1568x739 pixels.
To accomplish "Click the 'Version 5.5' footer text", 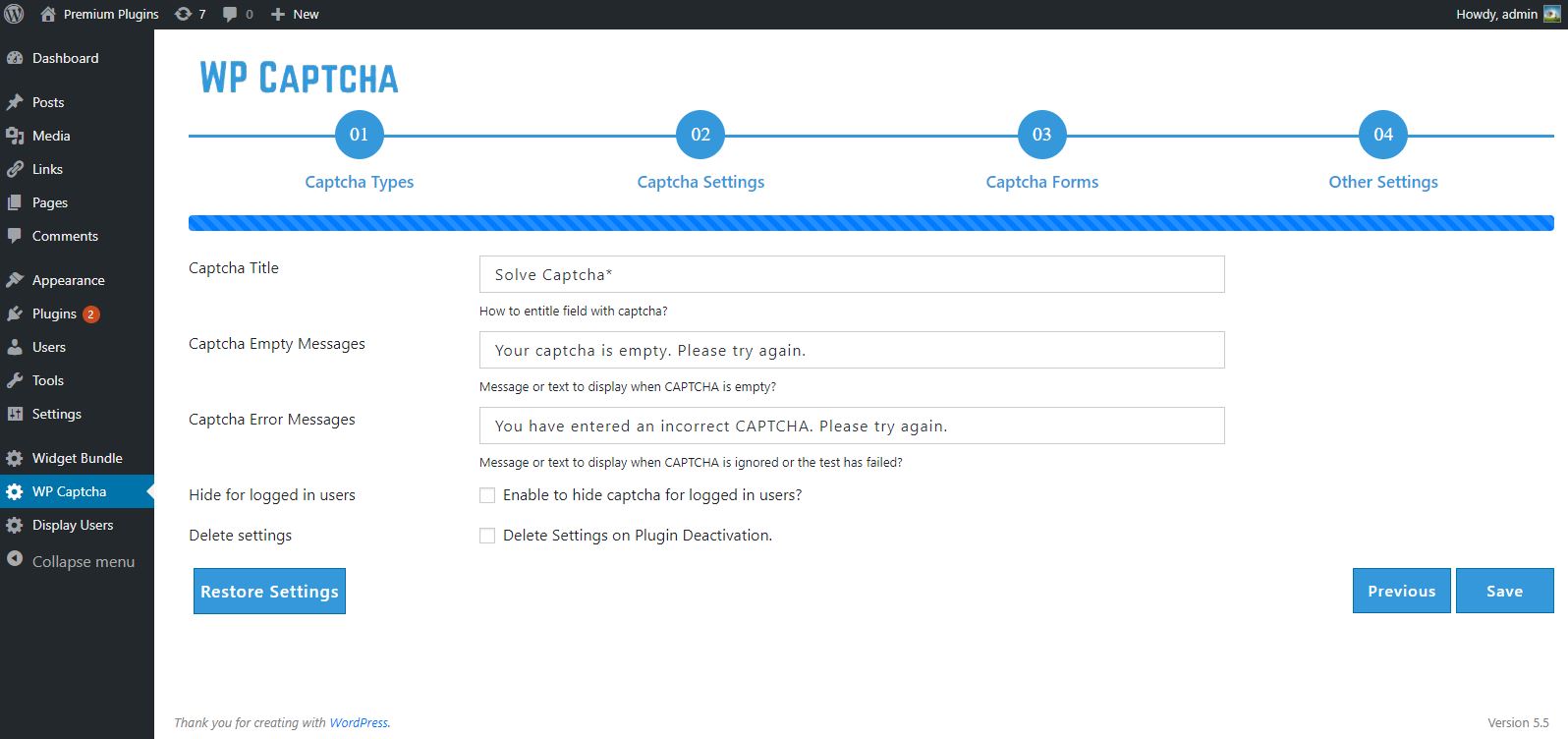I will (x=1518, y=722).
